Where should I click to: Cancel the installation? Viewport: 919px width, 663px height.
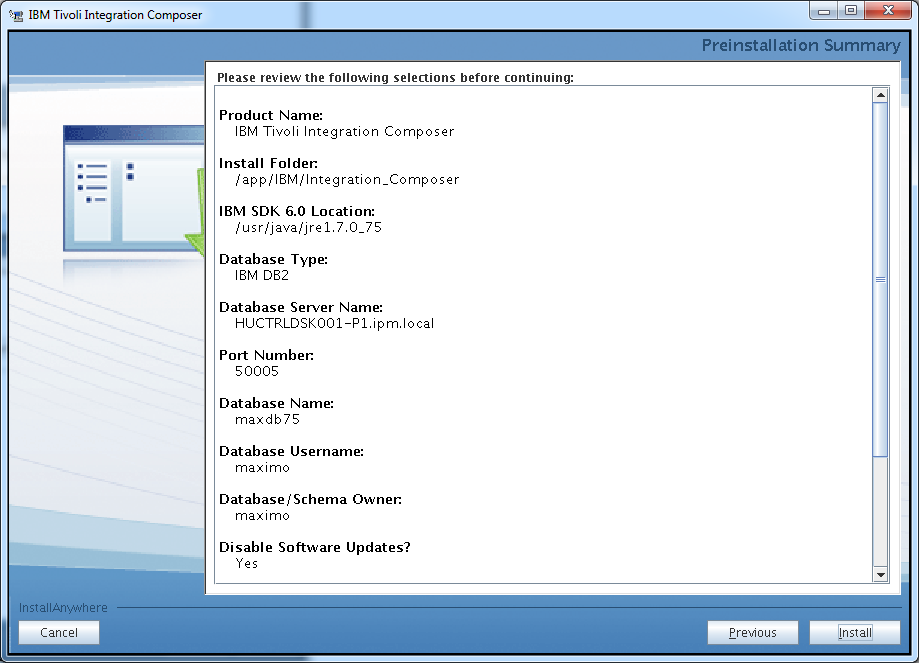point(59,633)
